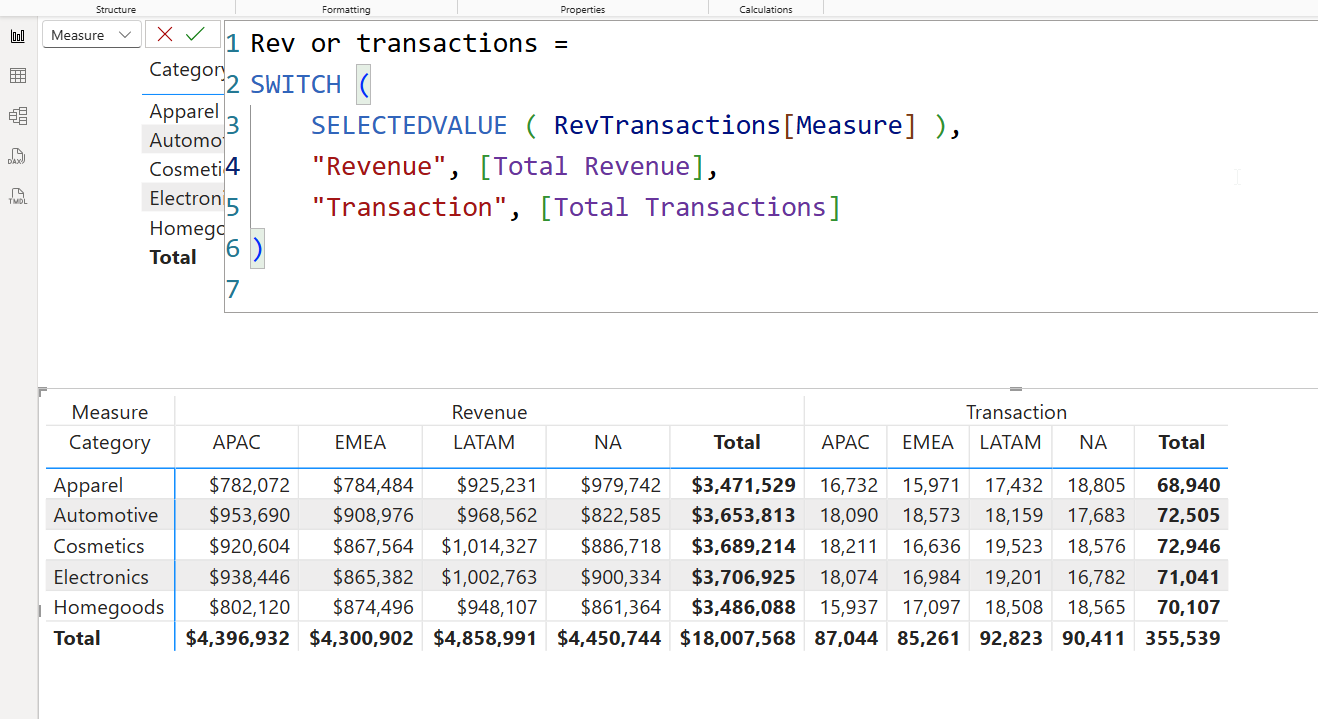1318x719 pixels.
Task: Click LATAM header under Revenue
Action: [484, 442]
